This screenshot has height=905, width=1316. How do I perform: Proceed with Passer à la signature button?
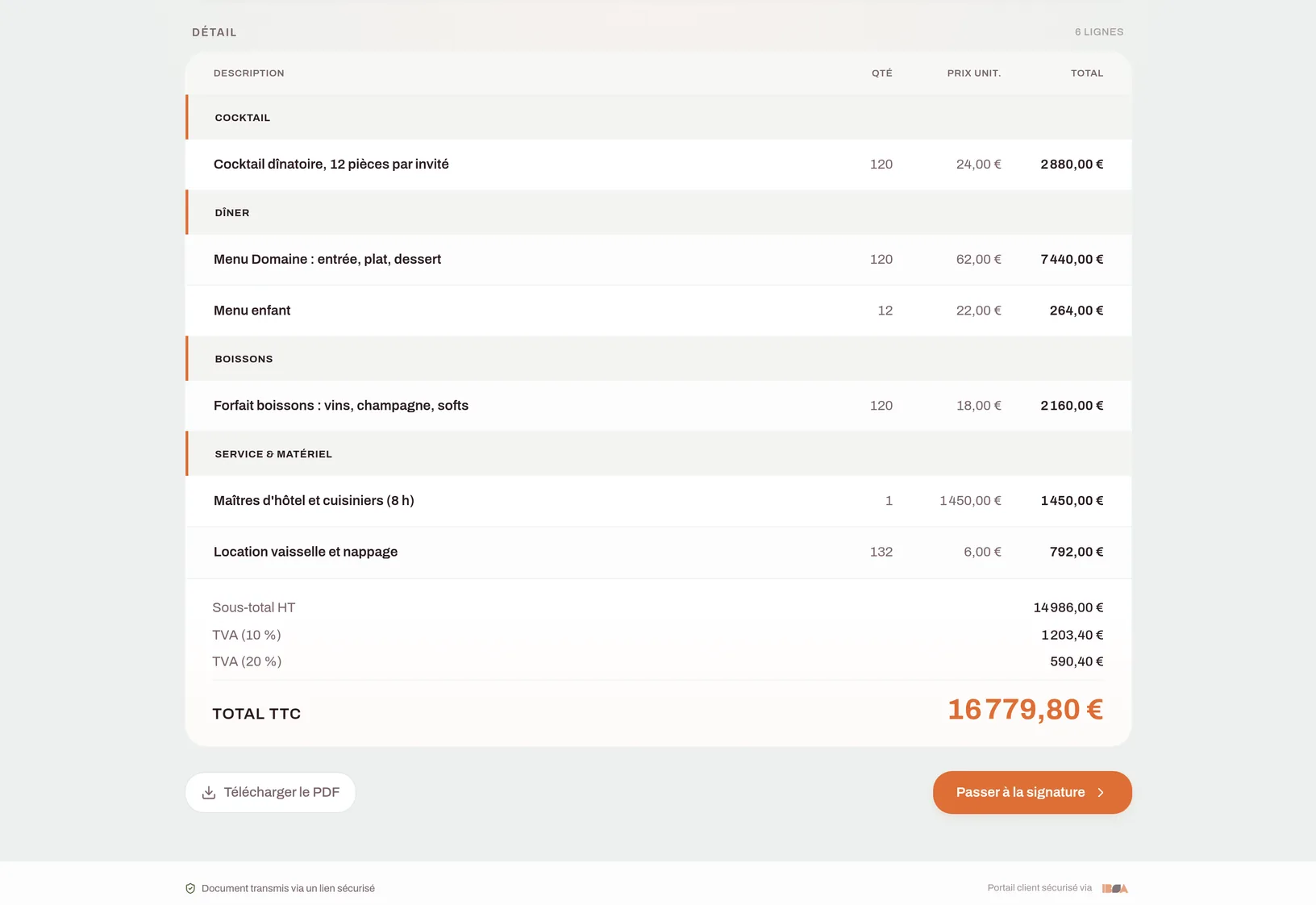point(1032,792)
